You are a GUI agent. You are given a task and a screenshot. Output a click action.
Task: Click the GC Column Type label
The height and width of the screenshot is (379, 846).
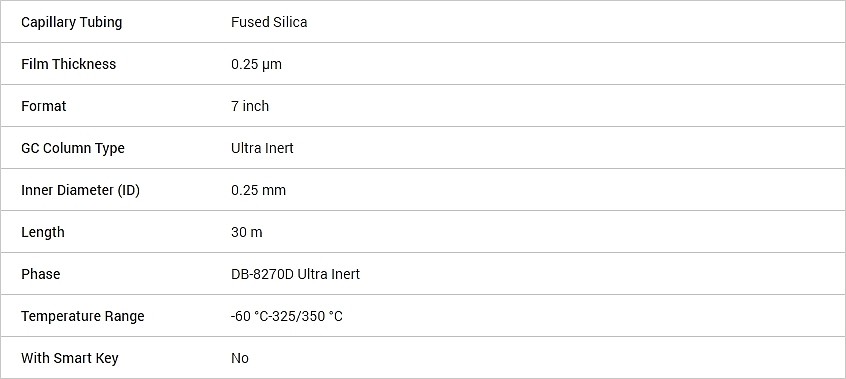73,148
